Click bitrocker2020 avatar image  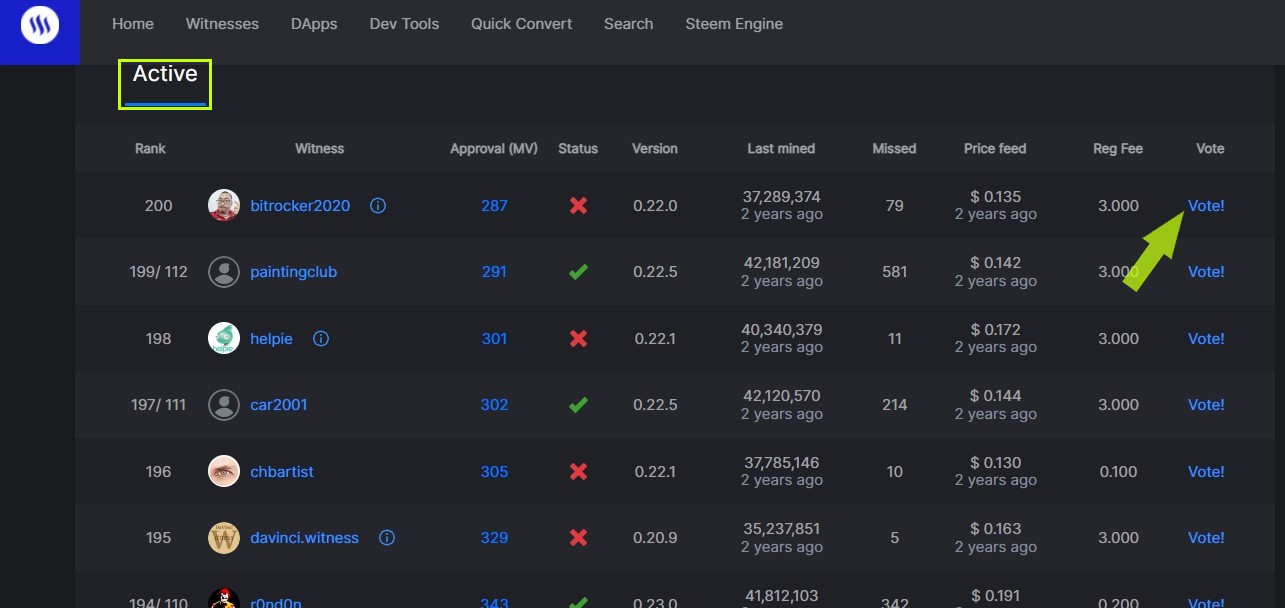[x=224, y=206]
